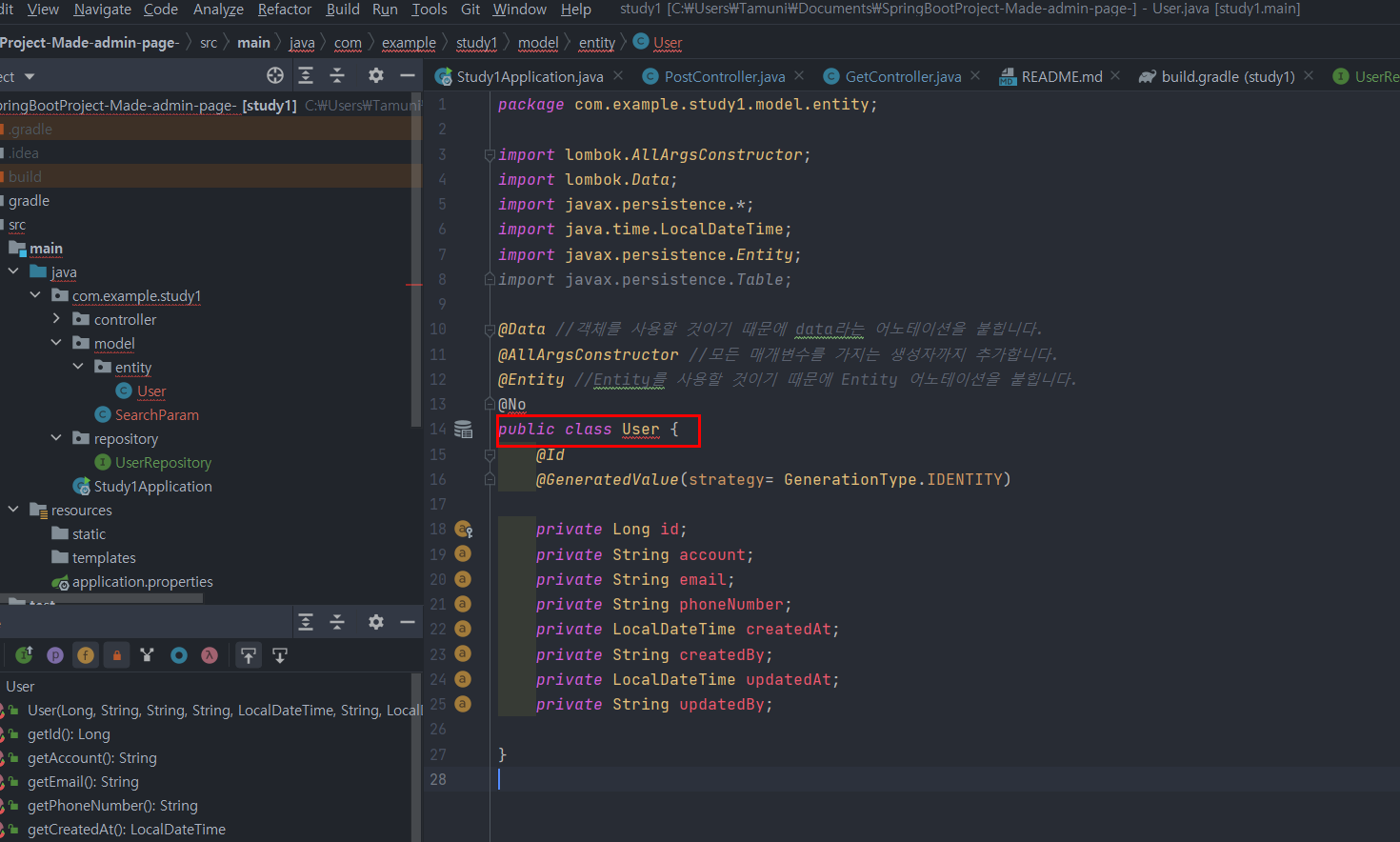Close the Study1Application.java tab

pyautogui.click(x=618, y=75)
